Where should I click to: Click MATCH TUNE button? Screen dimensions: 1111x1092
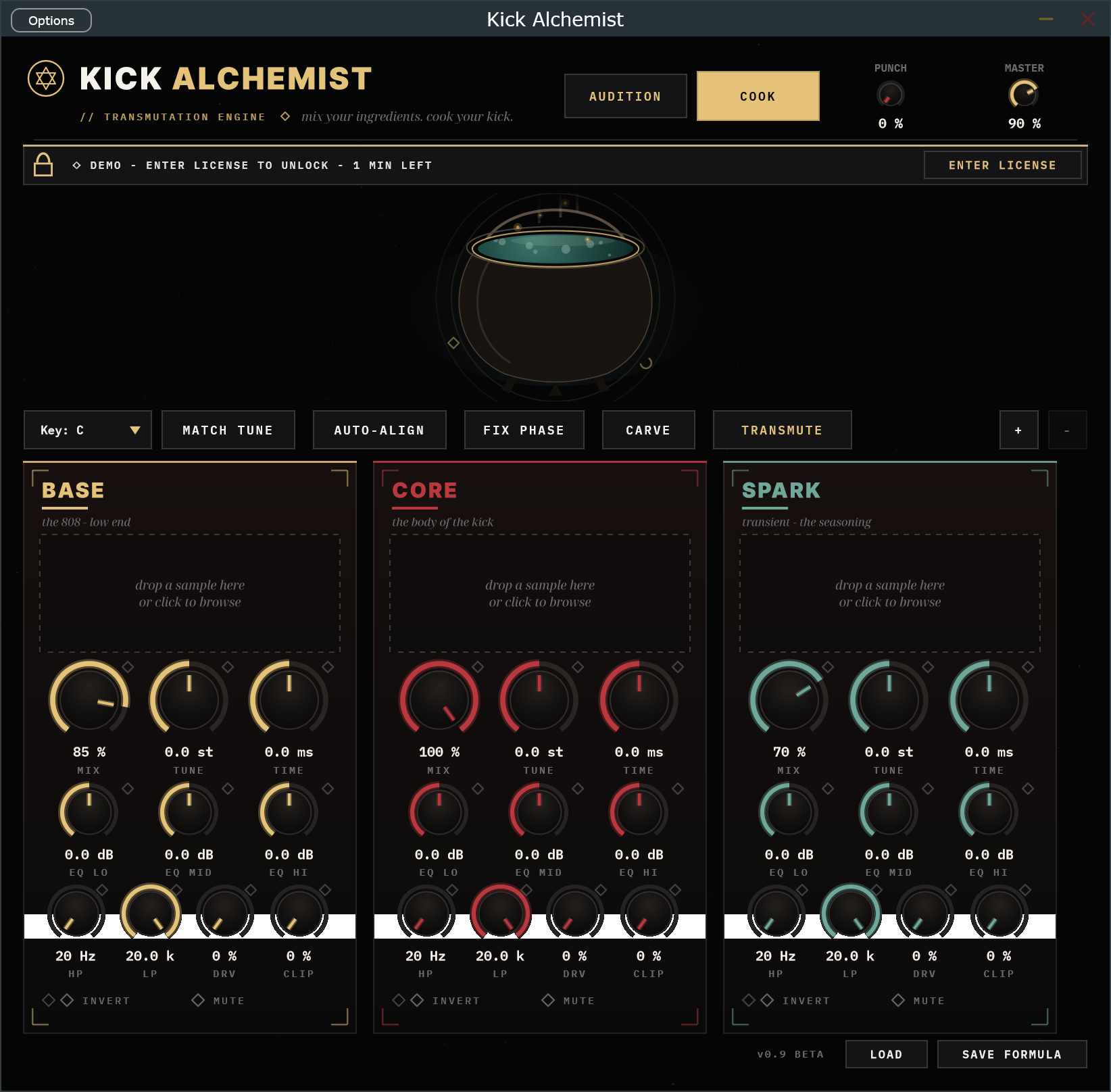click(228, 430)
